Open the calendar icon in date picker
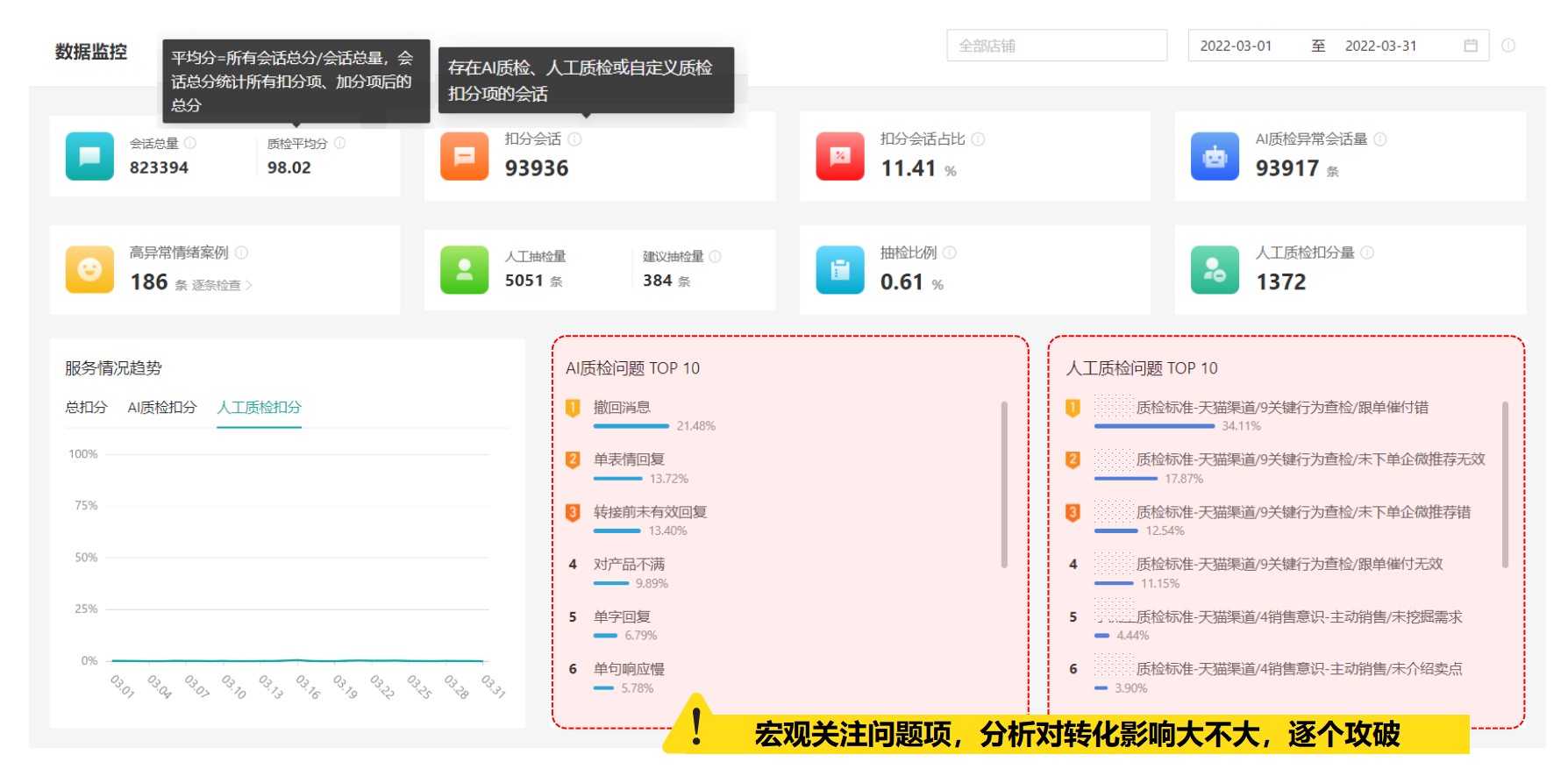 pos(1471,46)
